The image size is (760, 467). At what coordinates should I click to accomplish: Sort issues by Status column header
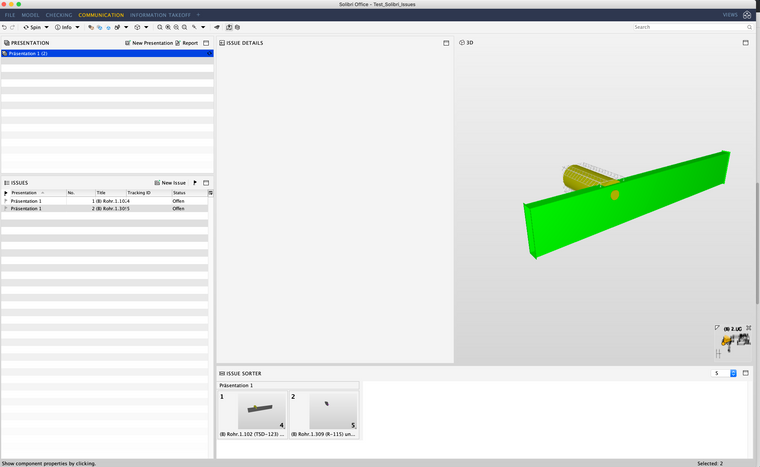pos(190,193)
